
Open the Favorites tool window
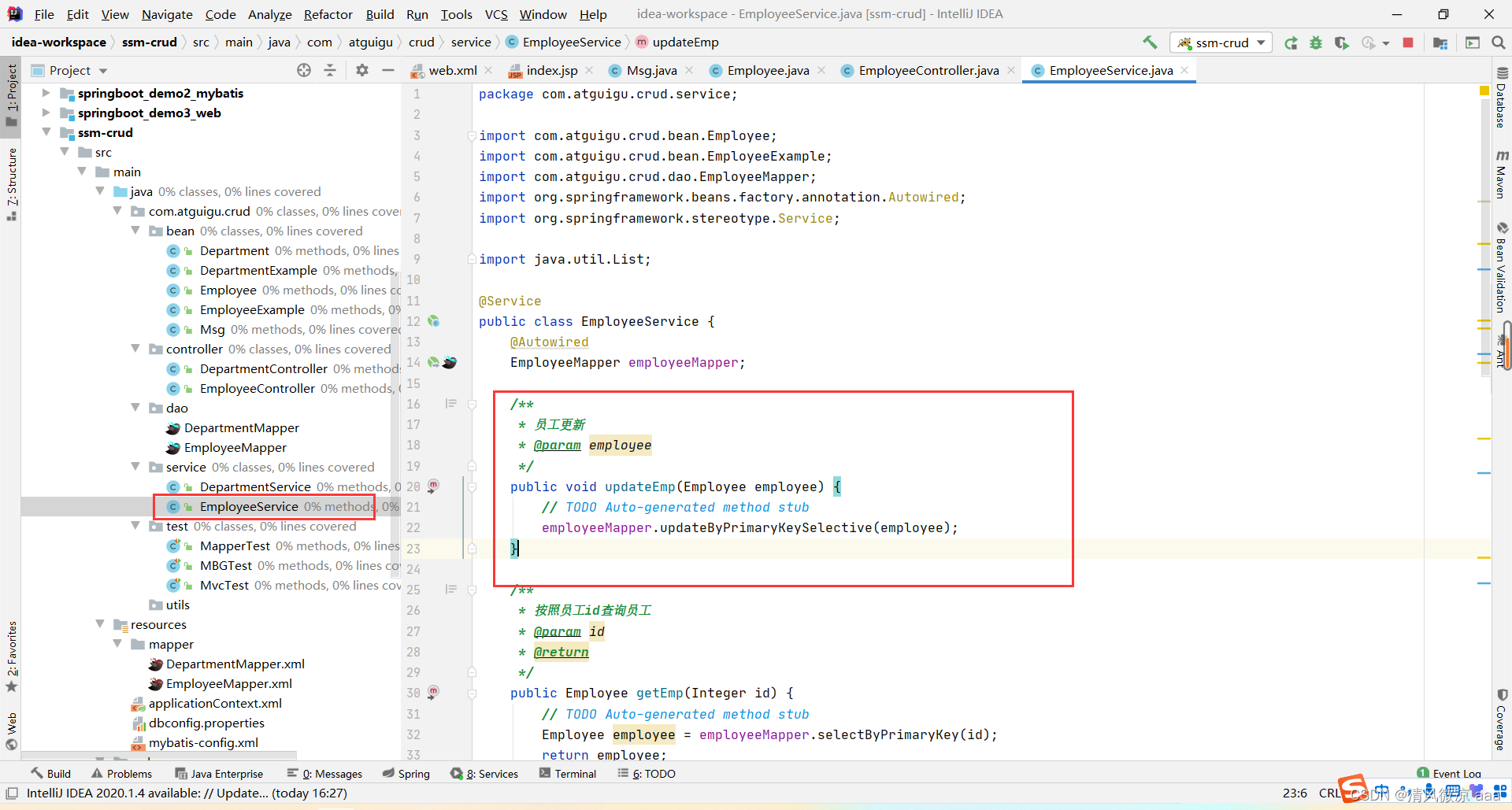pos(12,657)
